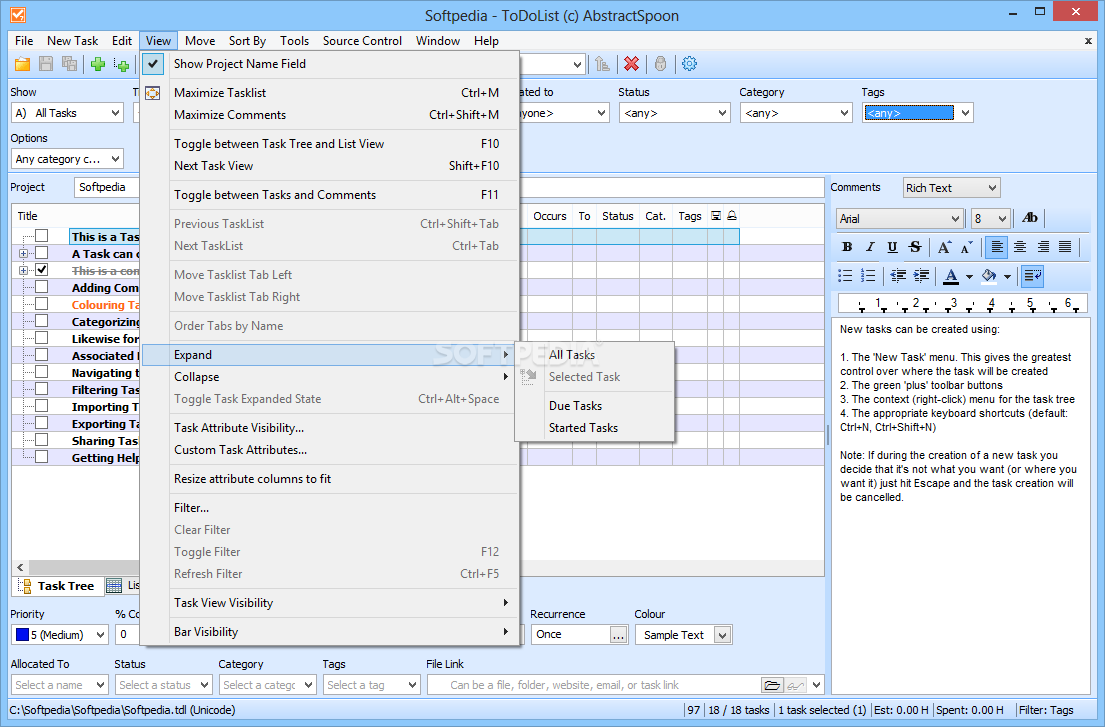
Task: Tick checkbox for 'A Task can' task
Action: (x=42, y=253)
